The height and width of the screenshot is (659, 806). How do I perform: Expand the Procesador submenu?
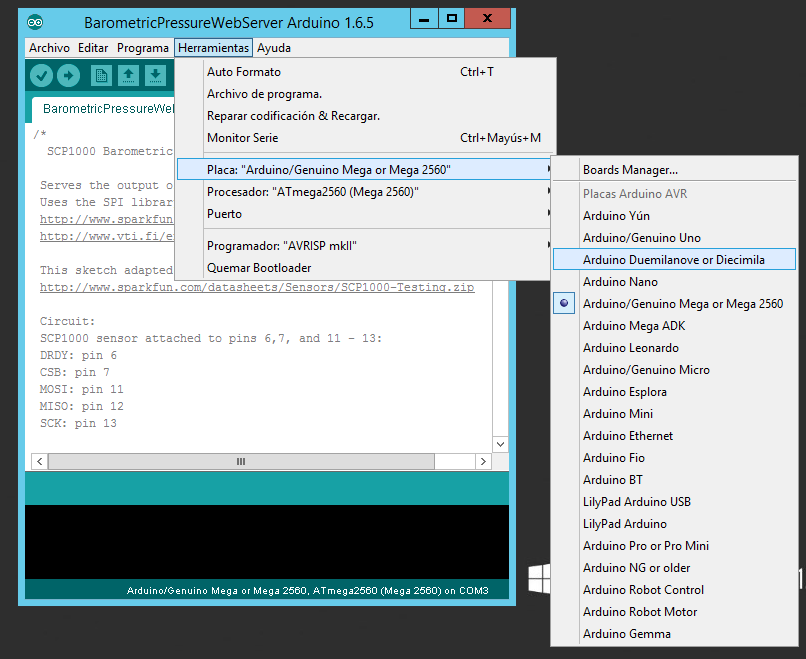(x=363, y=192)
